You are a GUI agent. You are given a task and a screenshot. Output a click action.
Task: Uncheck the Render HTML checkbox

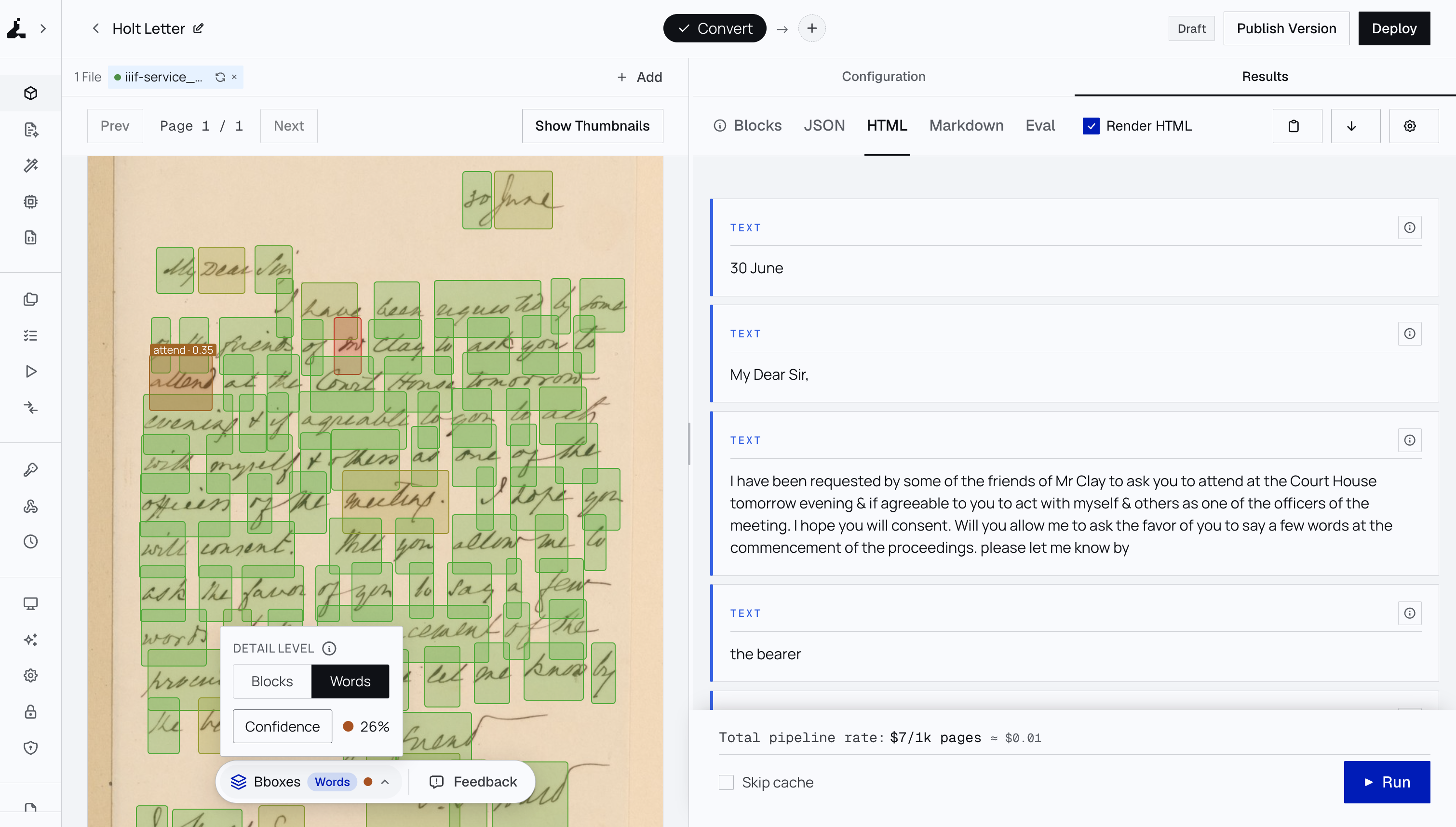click(x=1091, y=126)
